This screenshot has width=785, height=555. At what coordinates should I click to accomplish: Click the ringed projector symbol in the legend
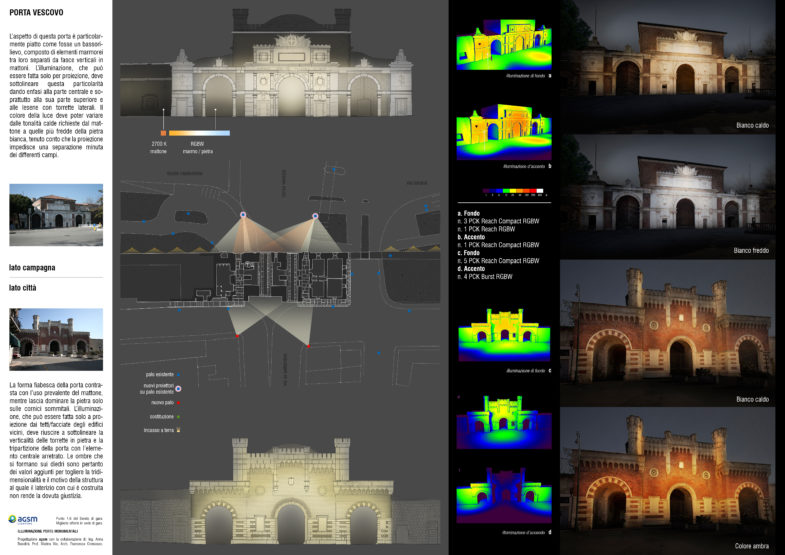pos(178,388)
